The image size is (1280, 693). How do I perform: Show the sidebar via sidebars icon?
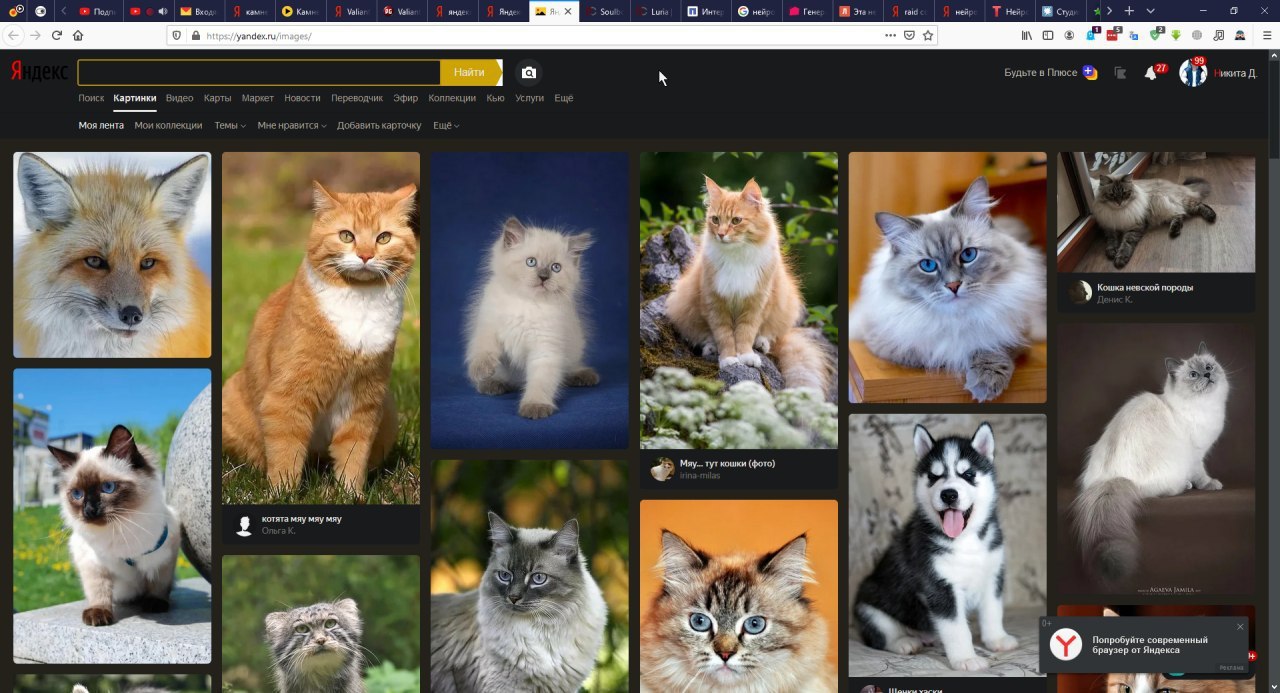1048,35
